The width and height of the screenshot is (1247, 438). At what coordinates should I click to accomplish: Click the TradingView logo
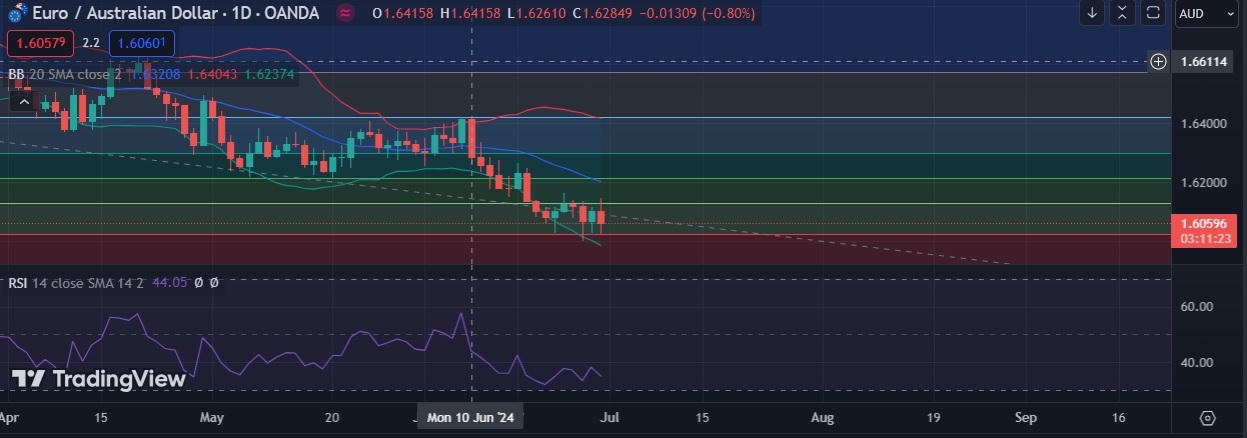(x=99, y=379)
